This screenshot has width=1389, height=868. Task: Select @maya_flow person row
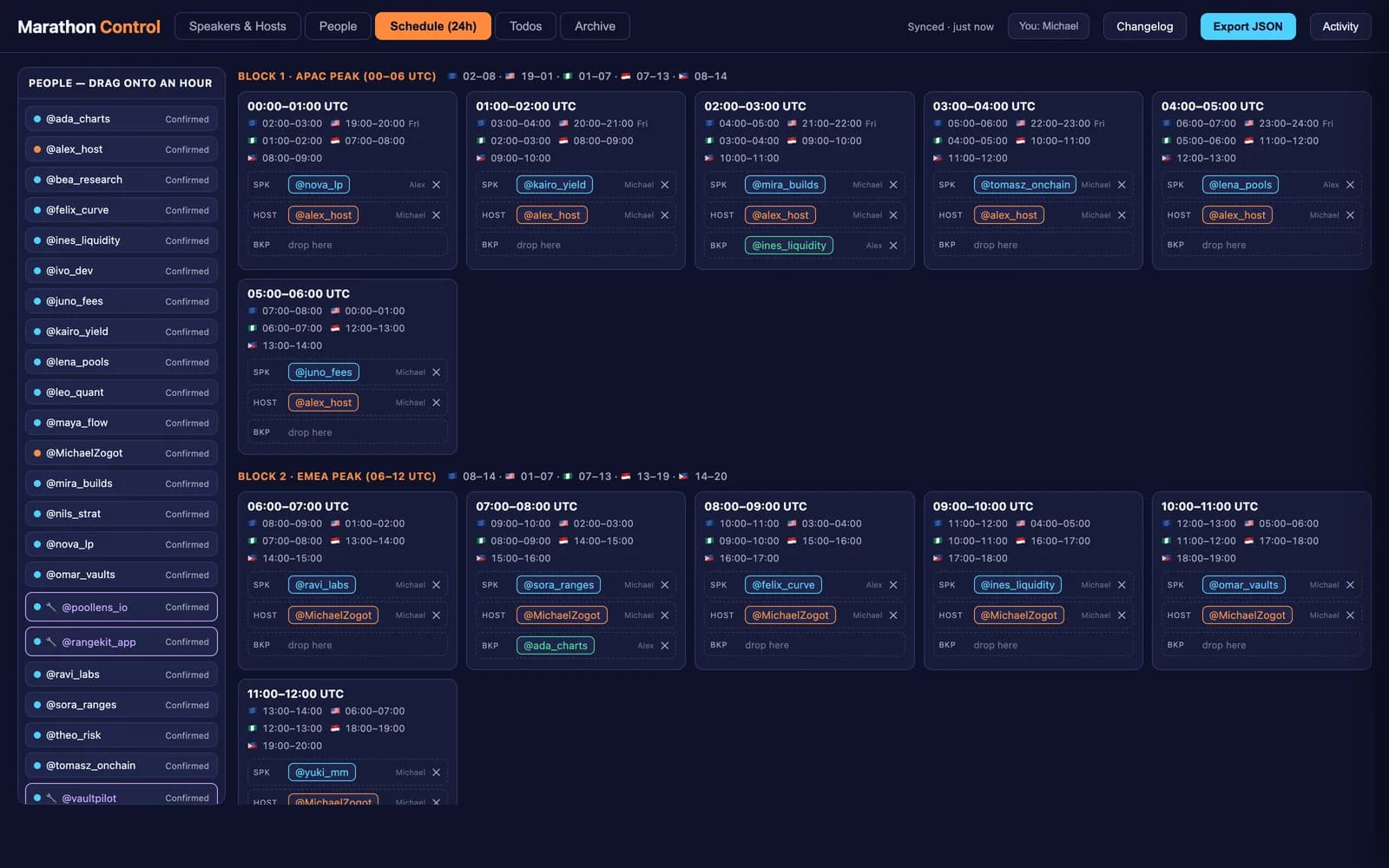(121, 423)
